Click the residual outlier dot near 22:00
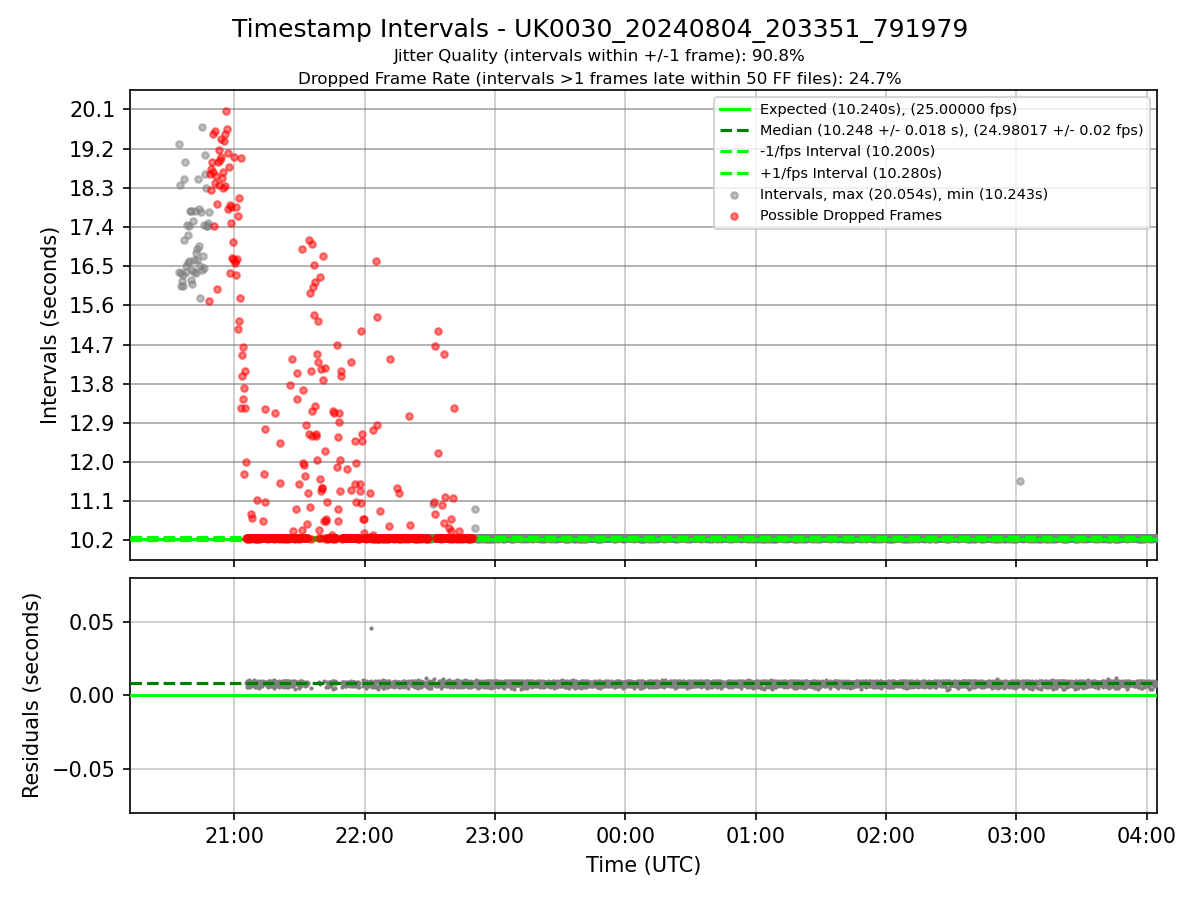 pos(371,628)
